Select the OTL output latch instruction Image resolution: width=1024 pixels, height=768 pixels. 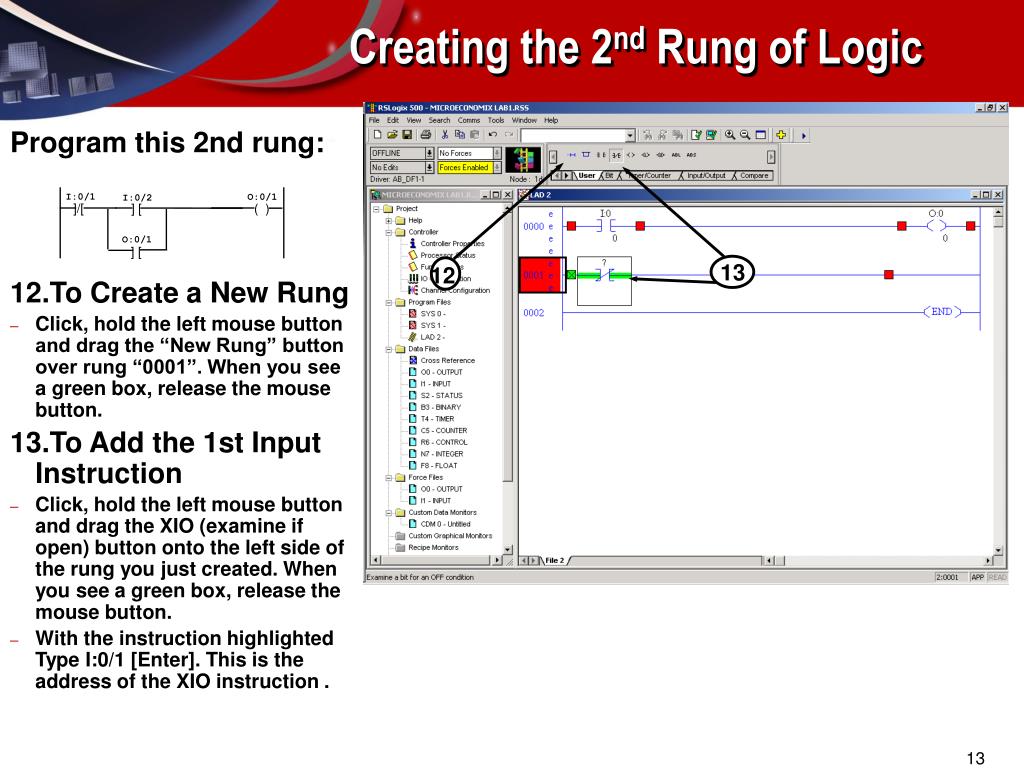646,155
